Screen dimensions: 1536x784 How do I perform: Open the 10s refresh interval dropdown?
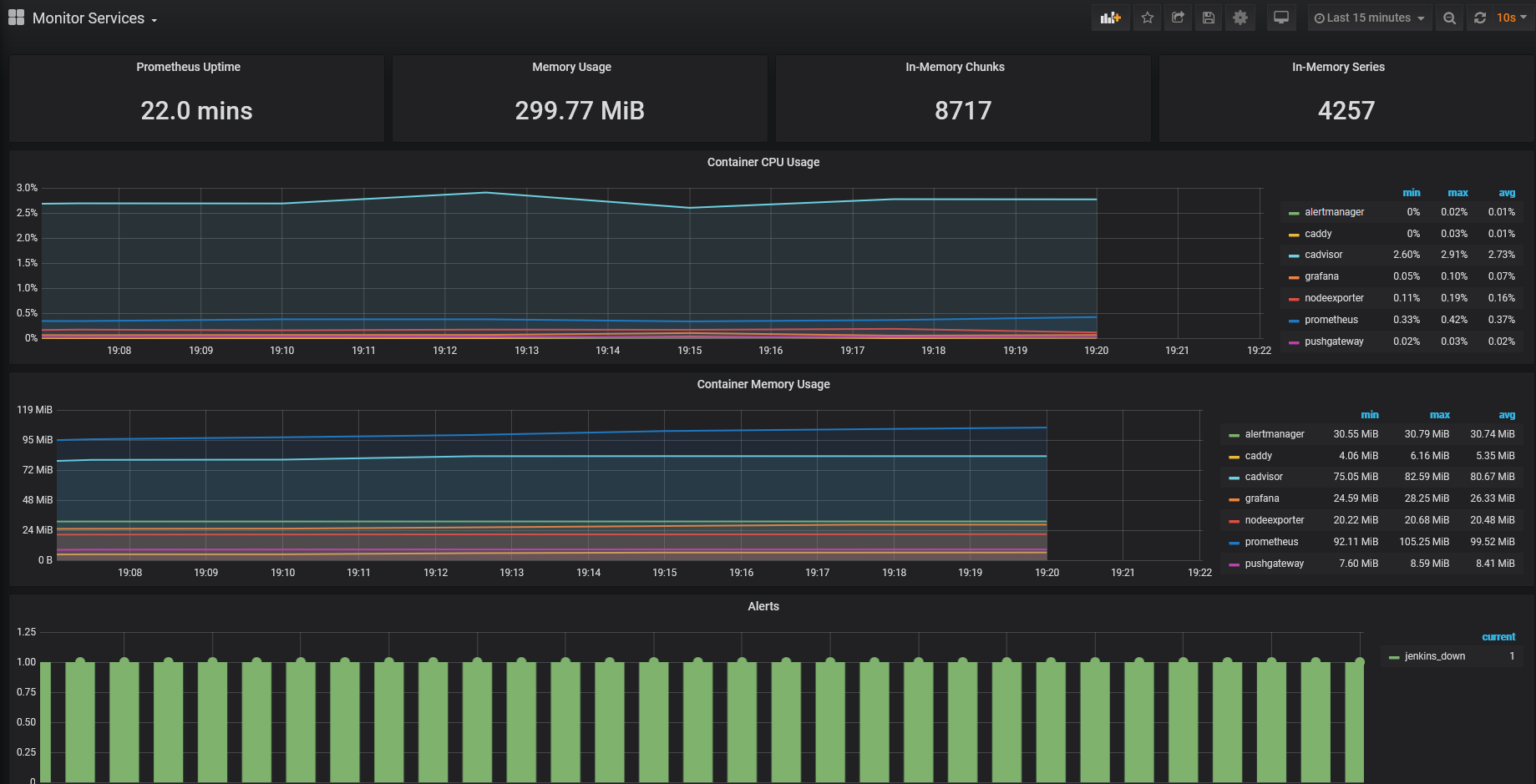coord(1511,18)
